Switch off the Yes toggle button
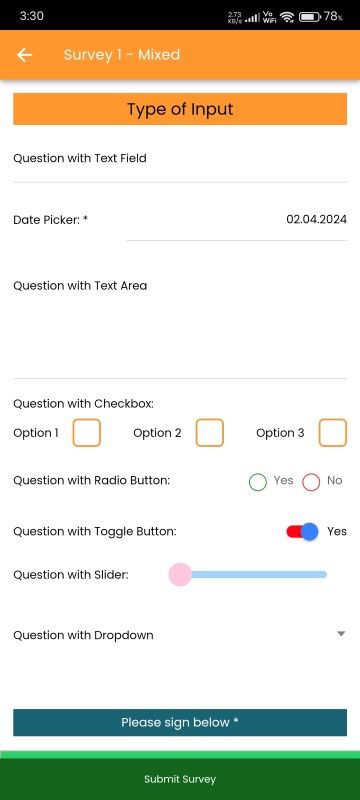 (302, 532)
